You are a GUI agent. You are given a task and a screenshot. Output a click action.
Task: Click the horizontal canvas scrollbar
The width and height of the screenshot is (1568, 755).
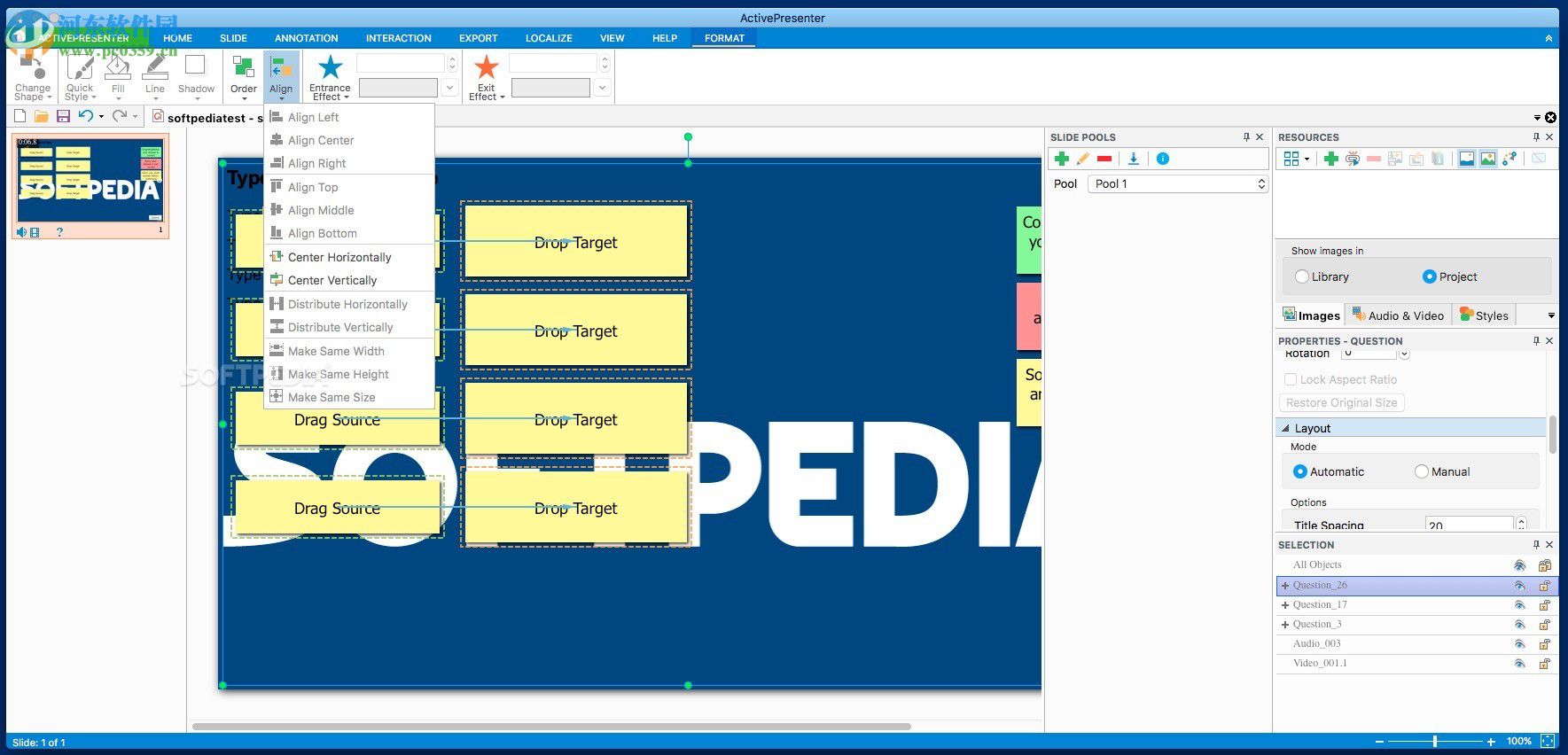pyautogui.click(x=551, y=727)
